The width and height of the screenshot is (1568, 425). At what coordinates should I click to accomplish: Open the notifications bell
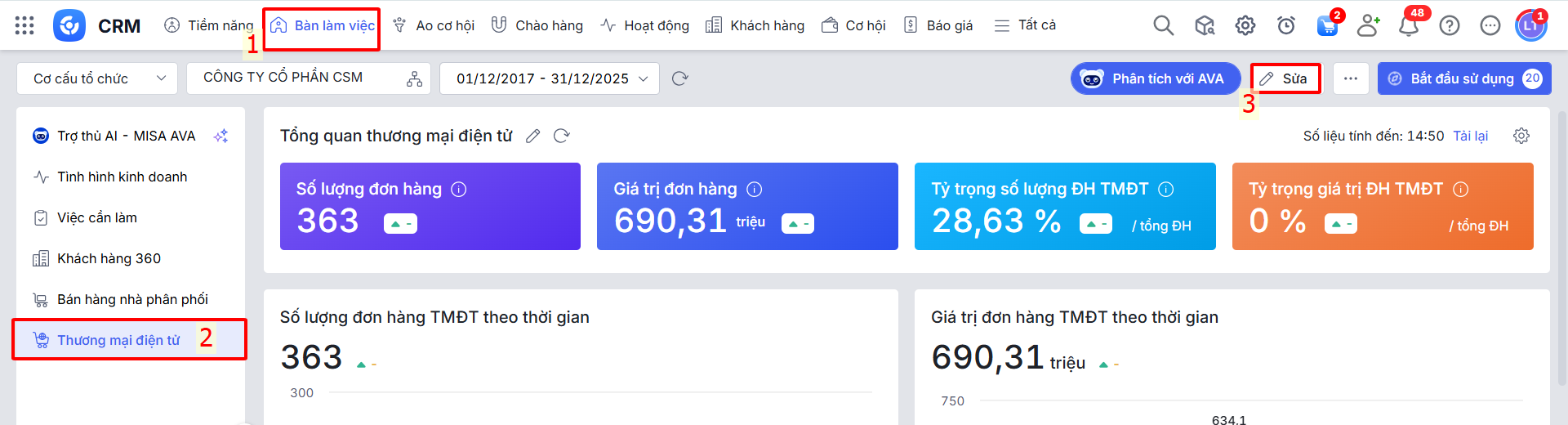[x=1408, y=25]
